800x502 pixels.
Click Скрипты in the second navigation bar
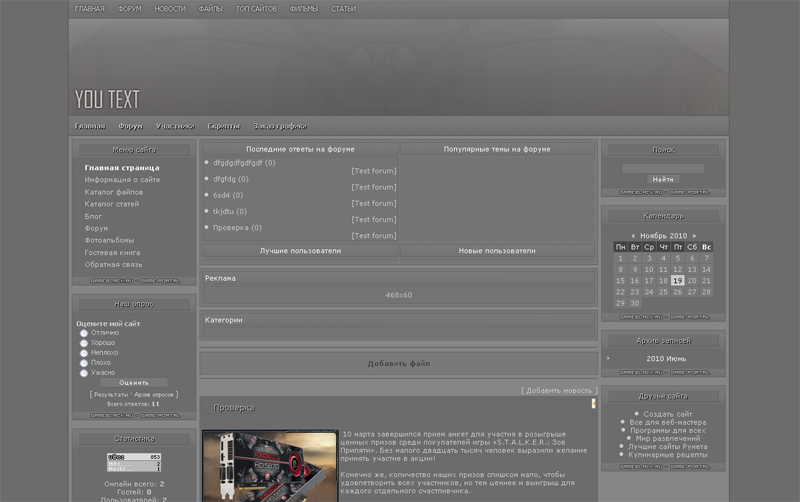[223, 126]
